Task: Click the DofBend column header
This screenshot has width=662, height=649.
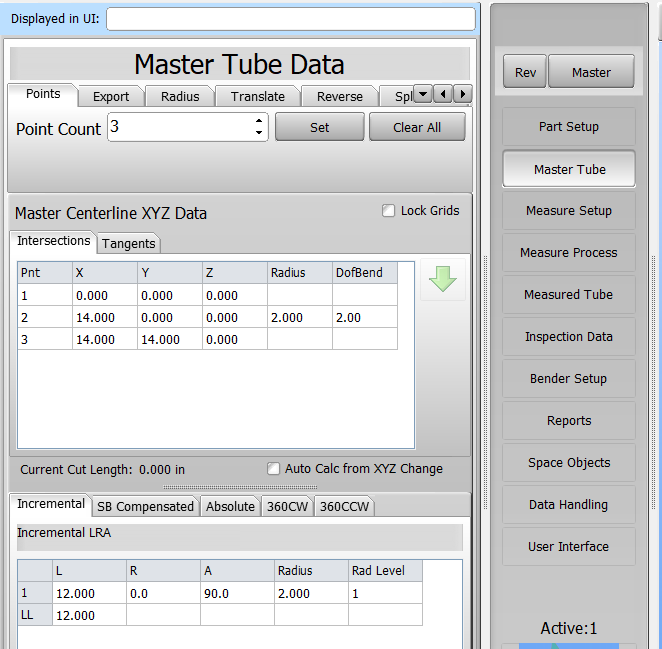Action: [x=365, y=273]
